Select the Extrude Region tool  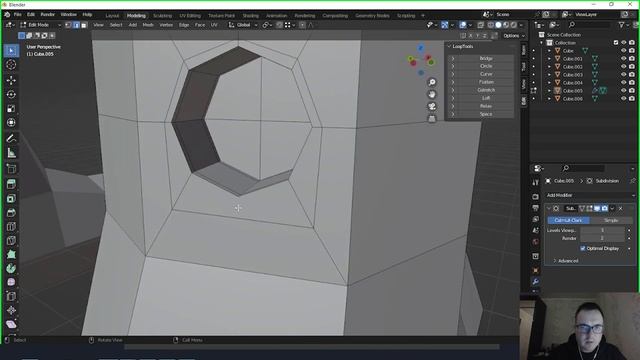tap(11, 184)
